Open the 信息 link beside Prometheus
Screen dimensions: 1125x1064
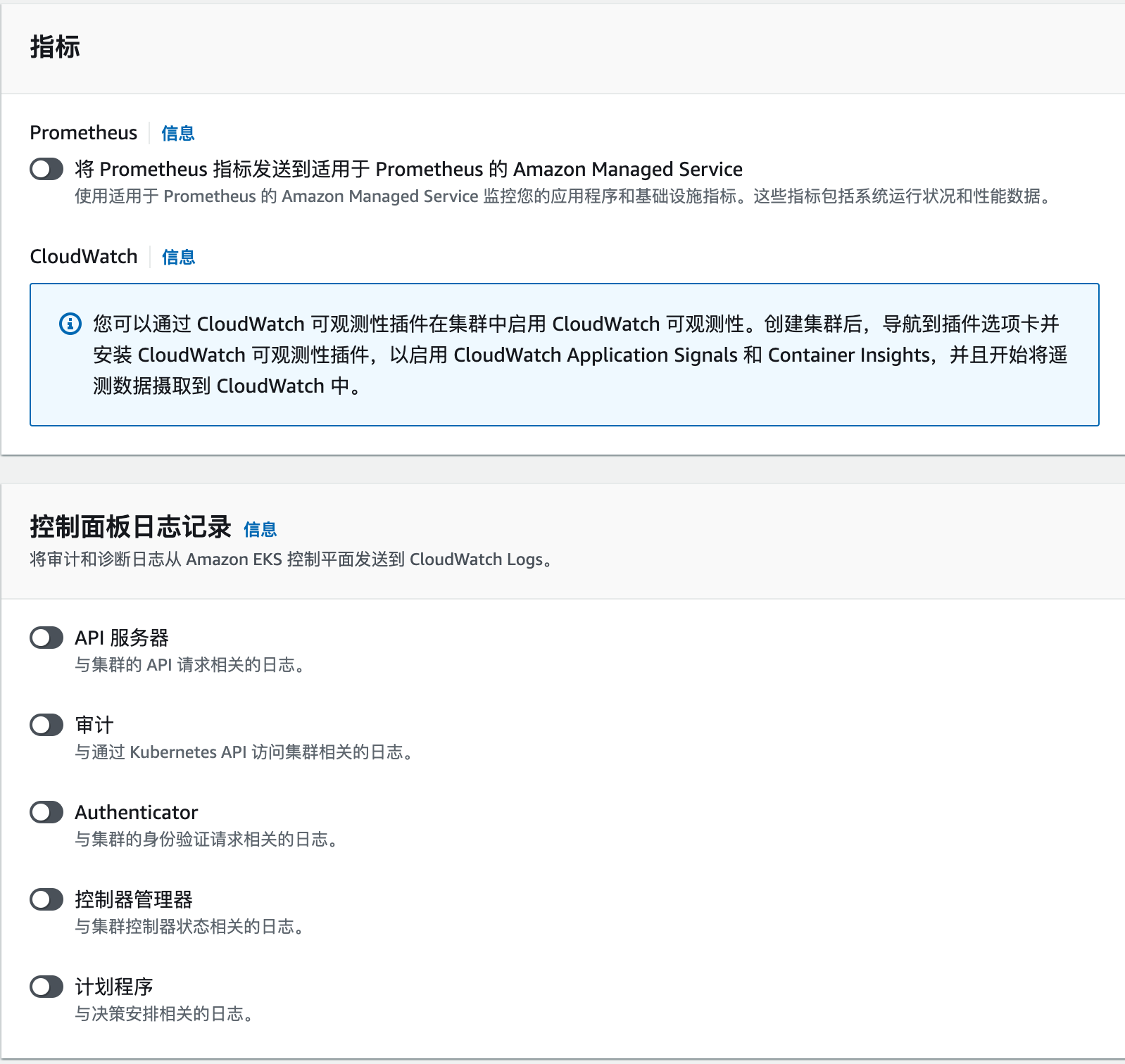point(178,133)
